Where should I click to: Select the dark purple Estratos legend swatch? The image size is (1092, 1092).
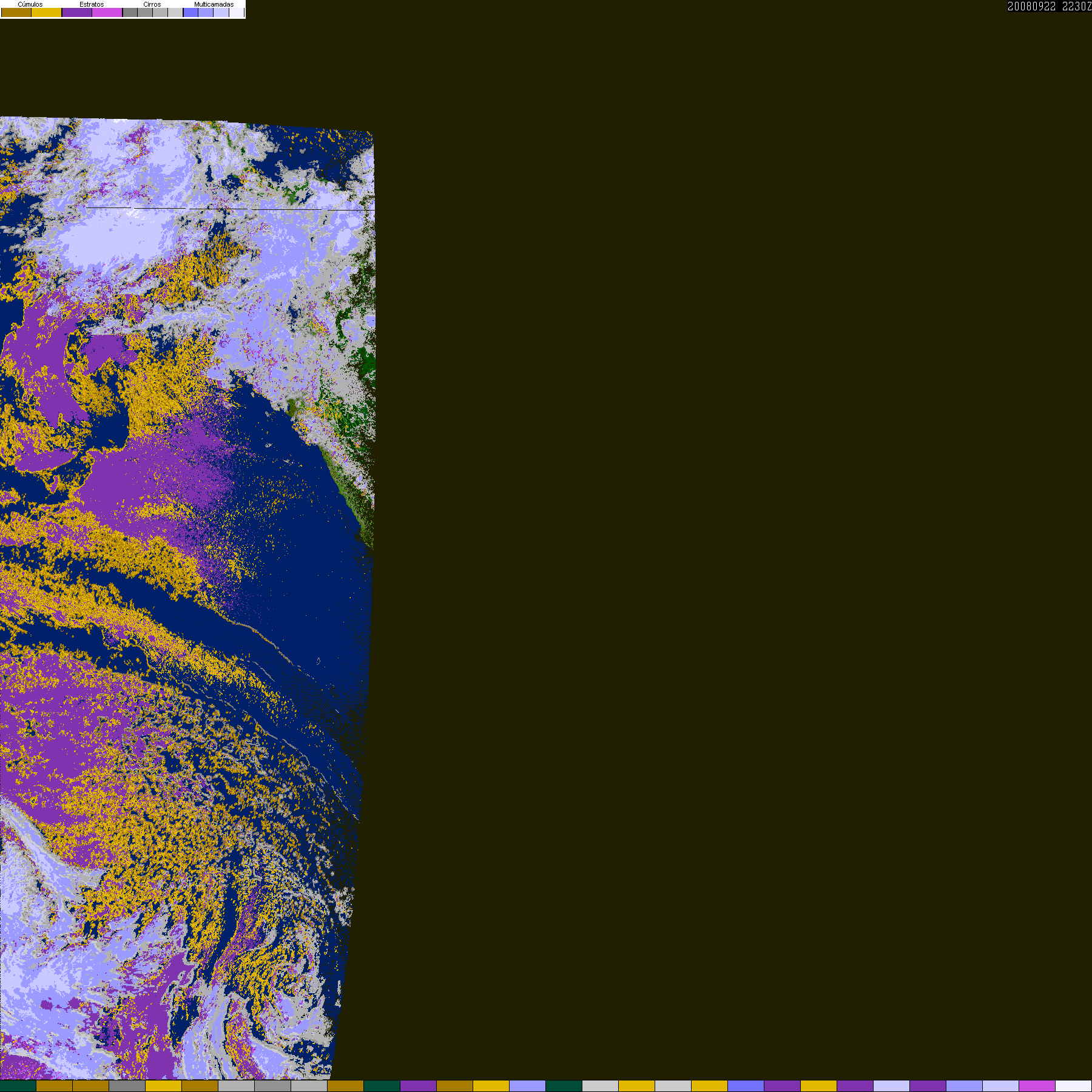point(77,13)
